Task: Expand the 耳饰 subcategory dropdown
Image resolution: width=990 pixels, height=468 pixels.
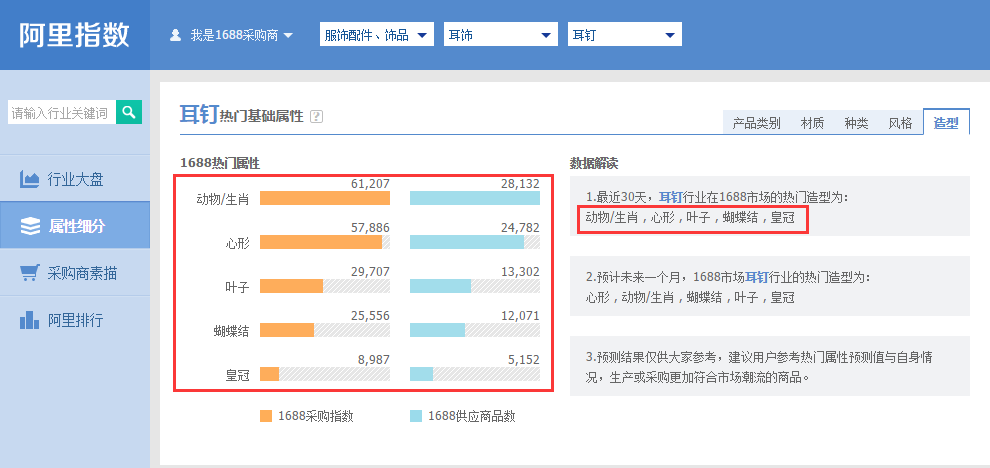Action: (501, 35)
